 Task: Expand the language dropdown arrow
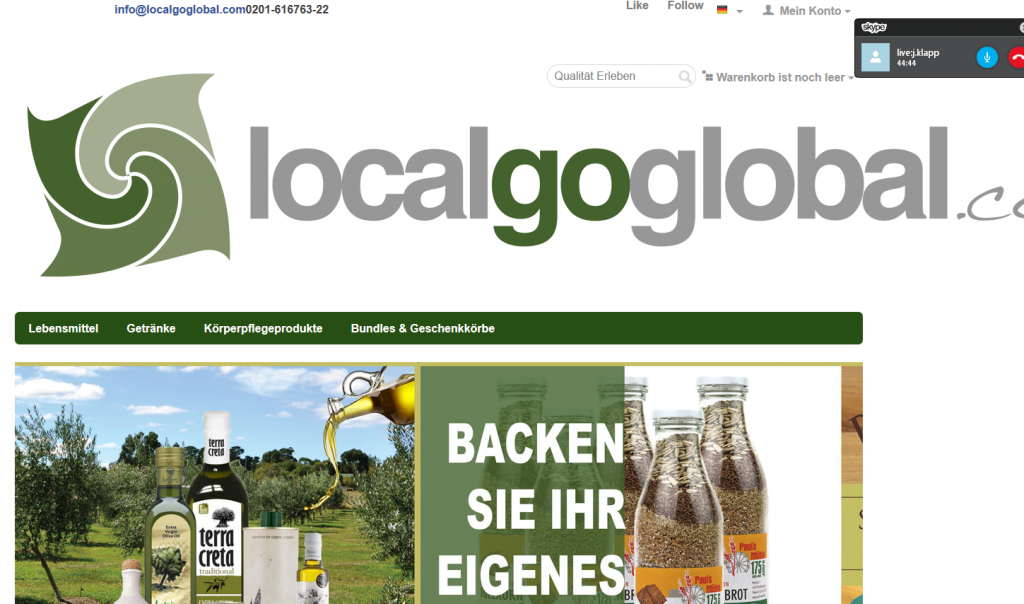[x=740, y=11]
